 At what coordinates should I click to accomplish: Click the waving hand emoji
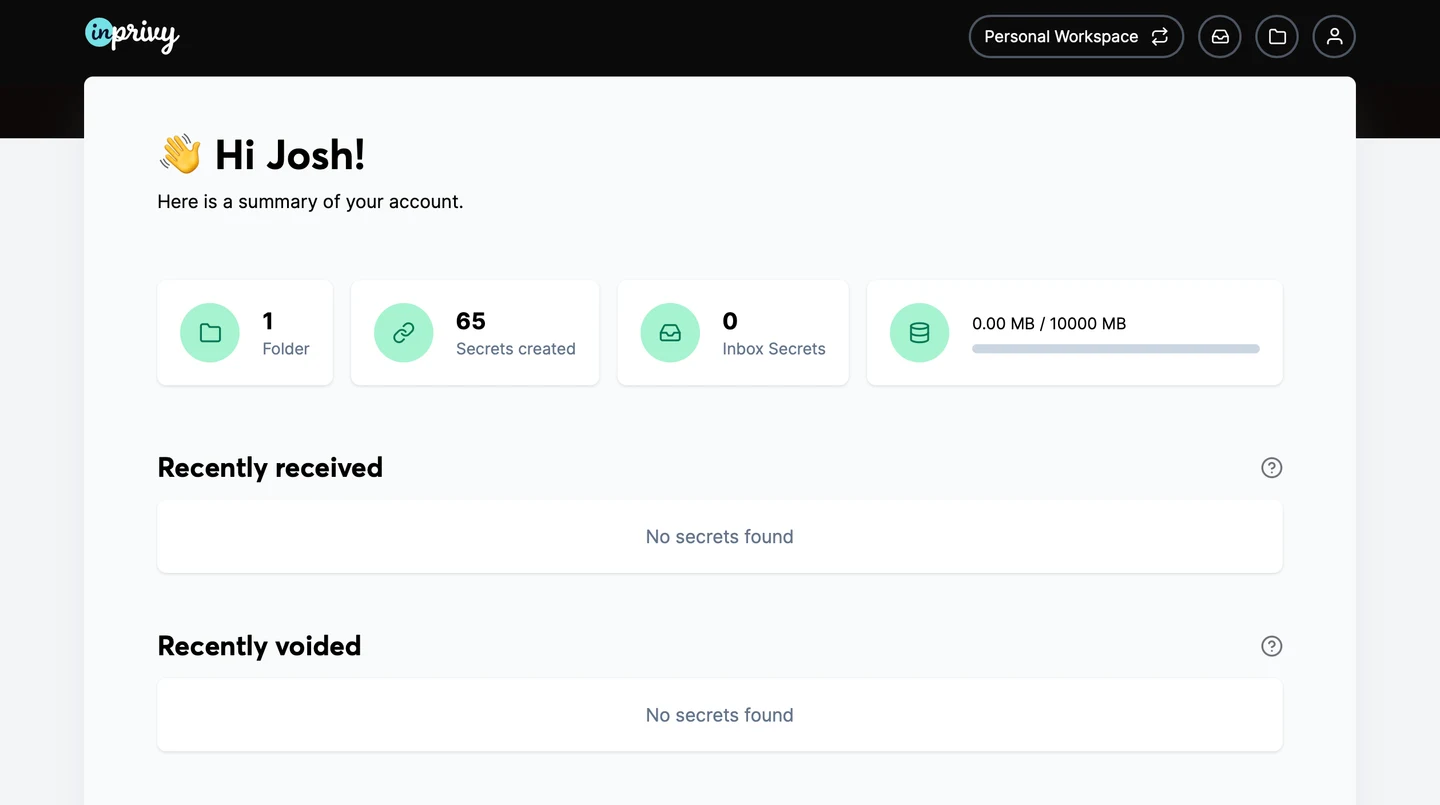click(x=180, y=155)
